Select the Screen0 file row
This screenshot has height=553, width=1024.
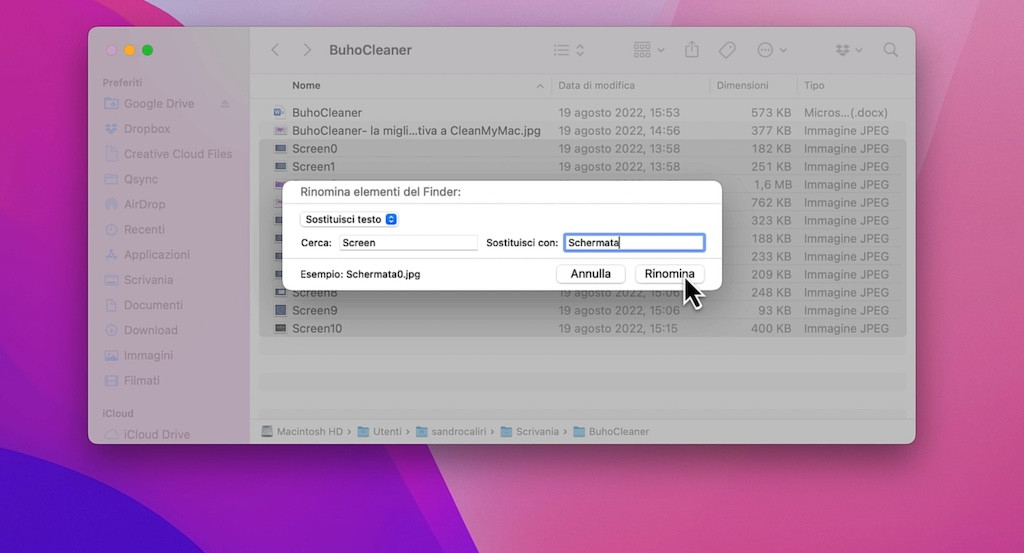pyautogui.click(x=583, y=149)
